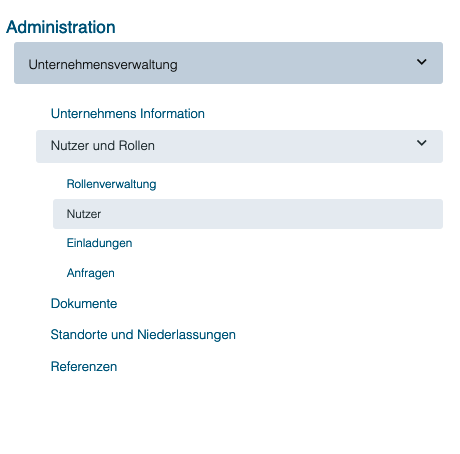View pending invitations under Einladungen
Viewport: 460px width, 454px height.
99,243
